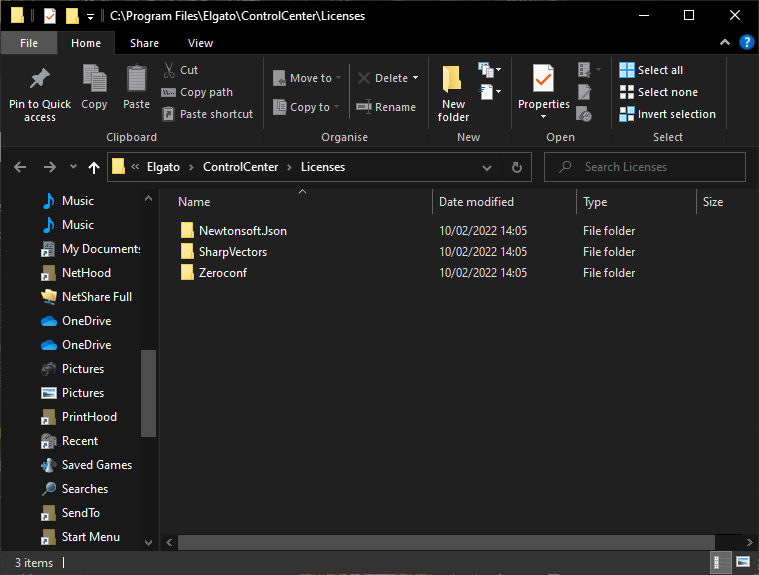Click the Copy icon in Clipboard group
The height and width of the screenshot is (575, 759).
tap(94, 79)
